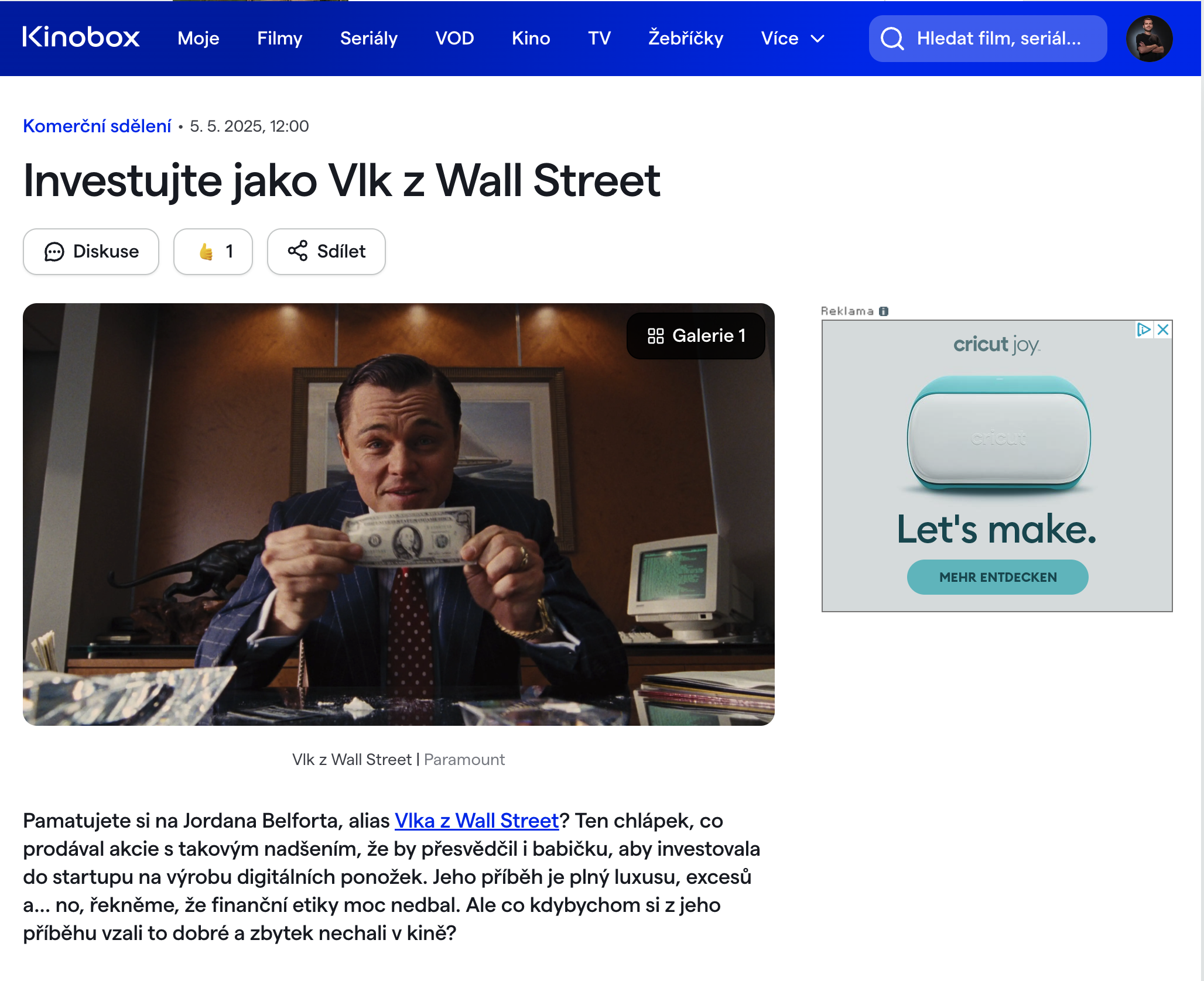Open the Galerie 1 grid button
This screenshot has height=981, width=1204.
pyautogui.click(x=696, y=336)
